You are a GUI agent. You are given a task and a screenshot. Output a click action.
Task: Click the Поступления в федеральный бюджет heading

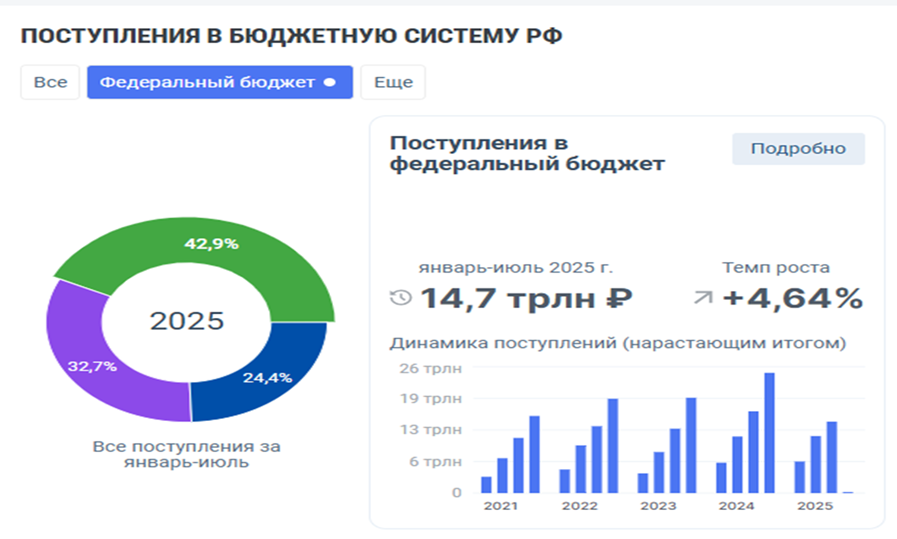526,154
